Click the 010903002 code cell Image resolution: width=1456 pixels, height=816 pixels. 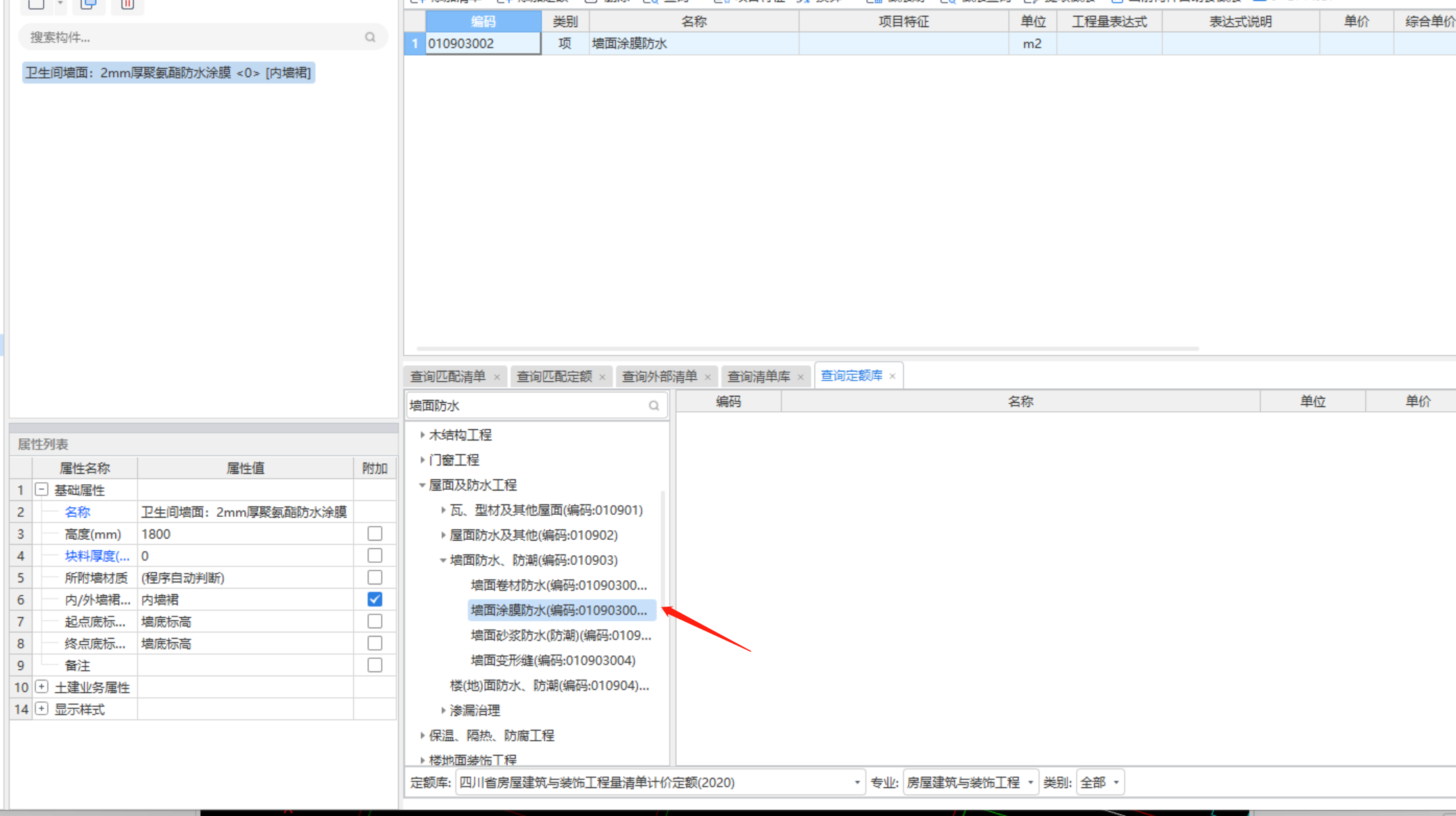[x=483, y=43]
